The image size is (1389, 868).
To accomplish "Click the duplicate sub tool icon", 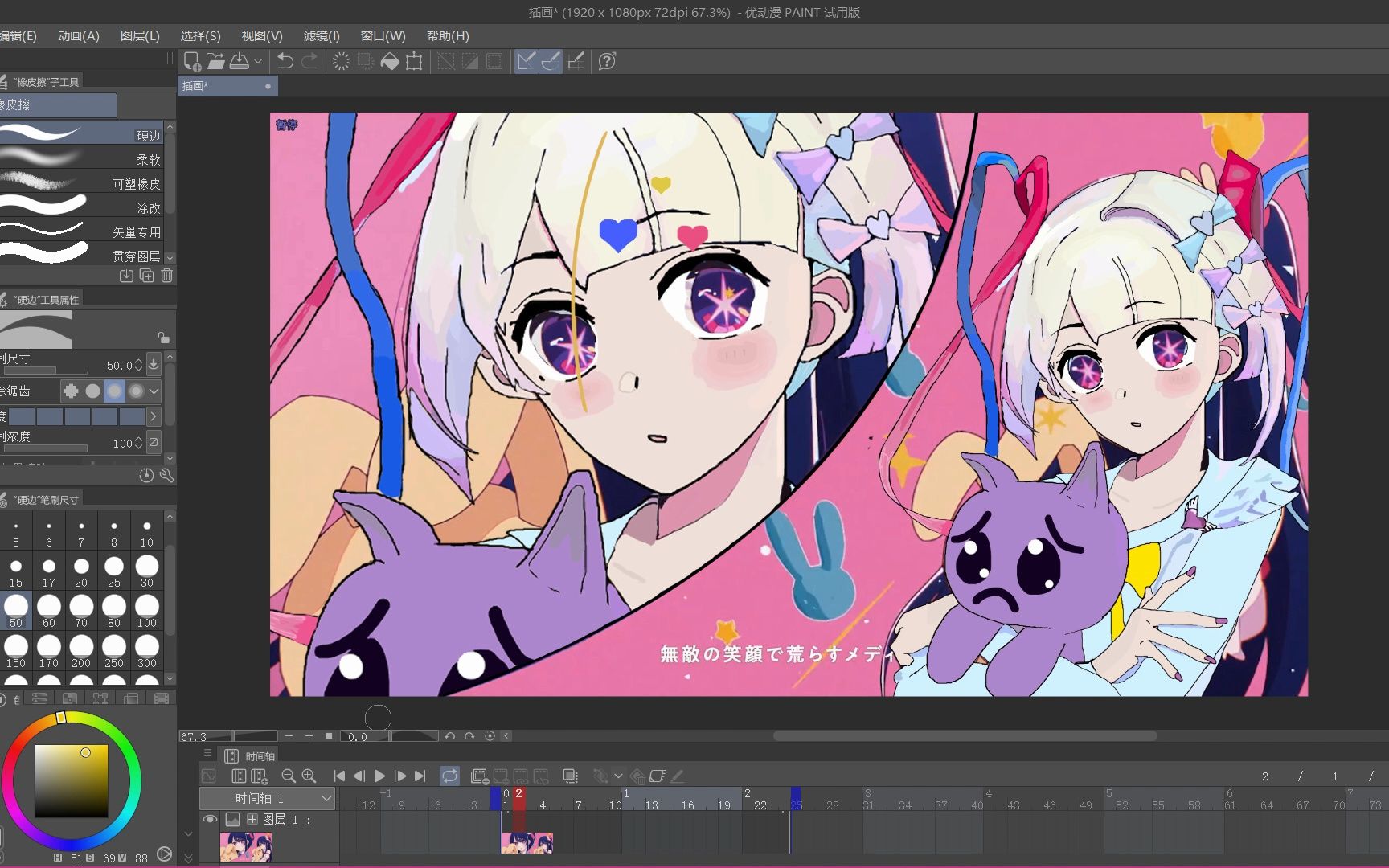I will (x=146, y=276).
